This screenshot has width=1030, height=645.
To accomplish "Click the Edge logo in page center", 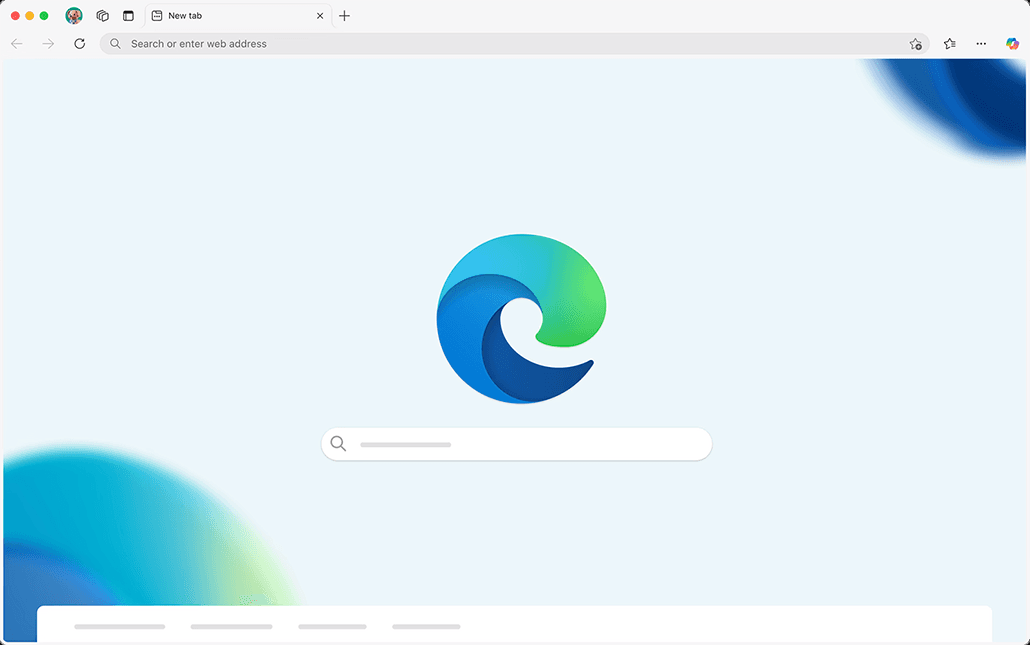I will [521, 319].
